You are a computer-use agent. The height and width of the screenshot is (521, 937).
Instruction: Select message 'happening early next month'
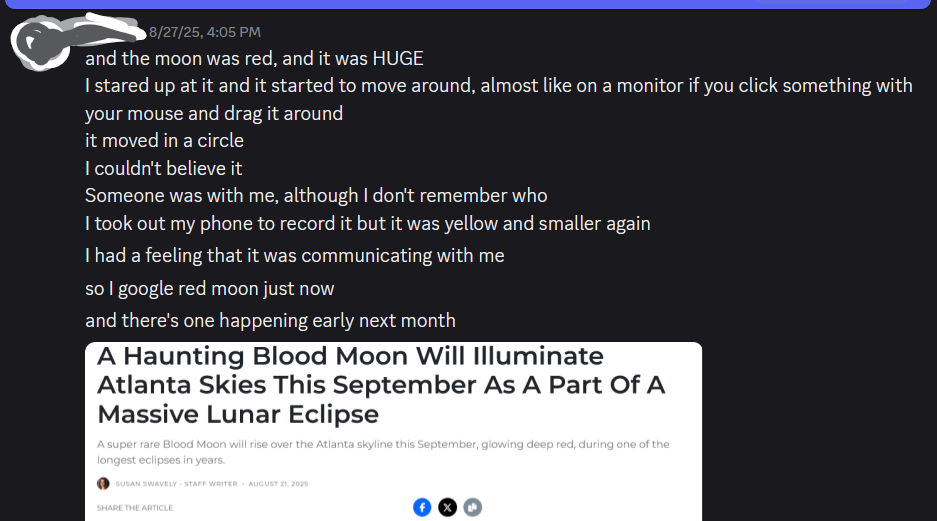(x=270, y=321)
